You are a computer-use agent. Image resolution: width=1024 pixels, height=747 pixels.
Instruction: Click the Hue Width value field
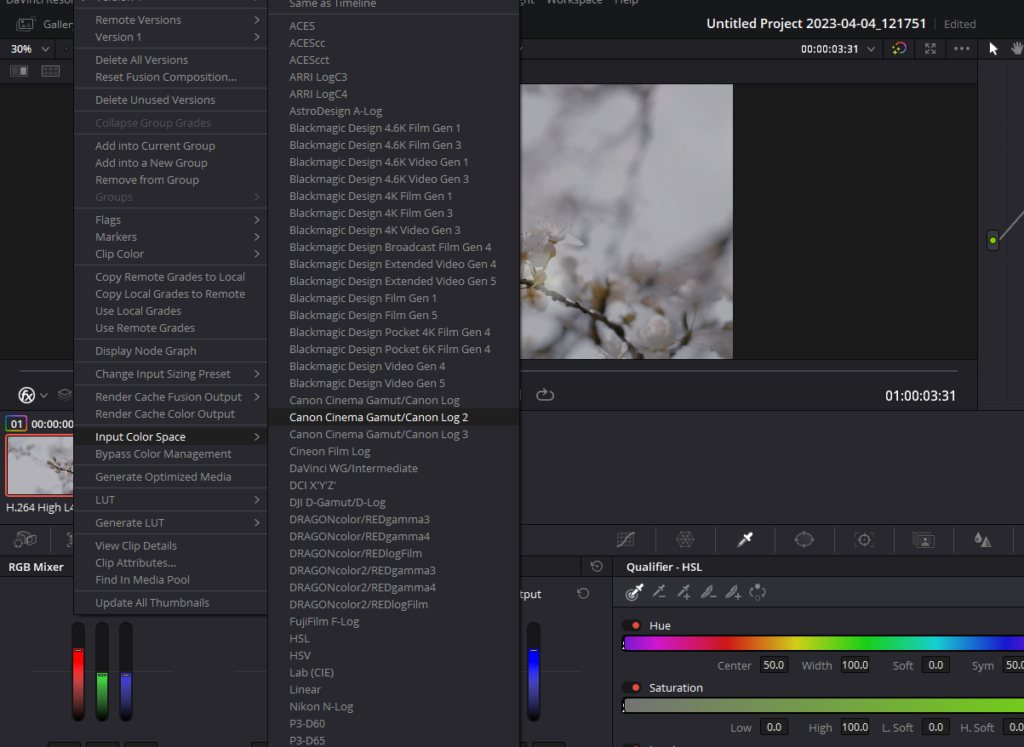point(855,665)
